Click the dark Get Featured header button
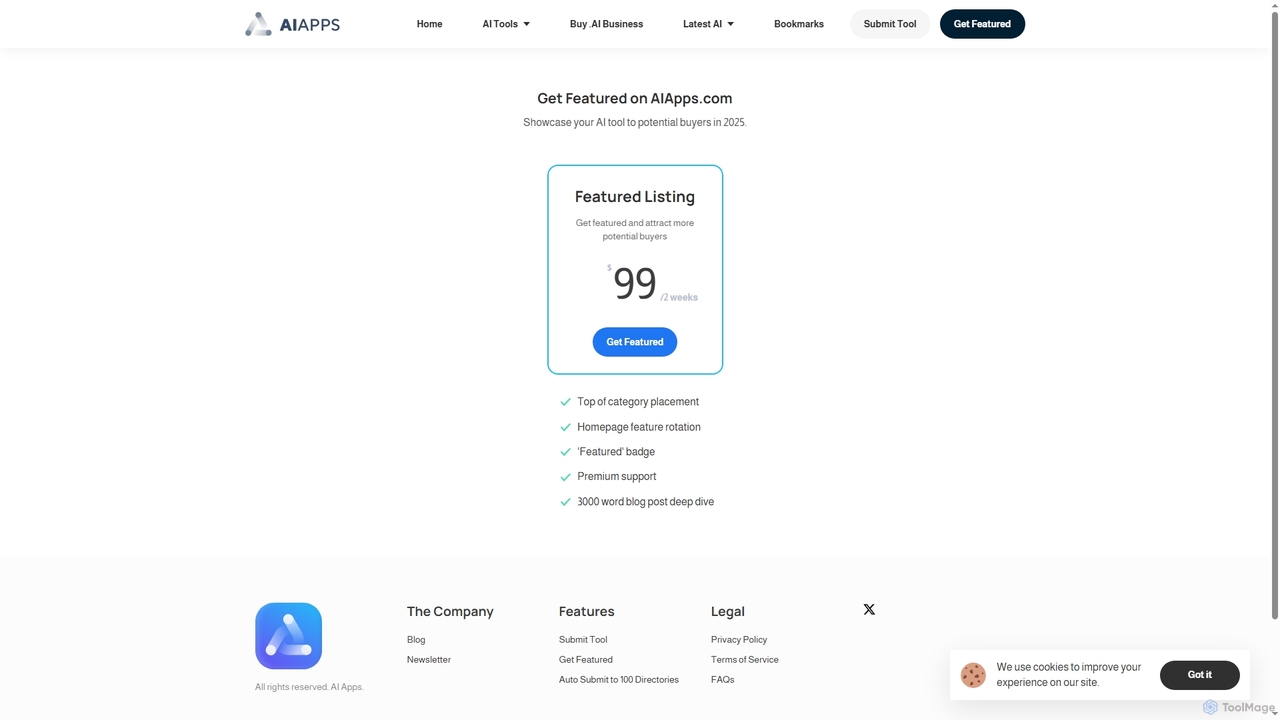This screenshot has width=1280, height=720. coord(982,24)
